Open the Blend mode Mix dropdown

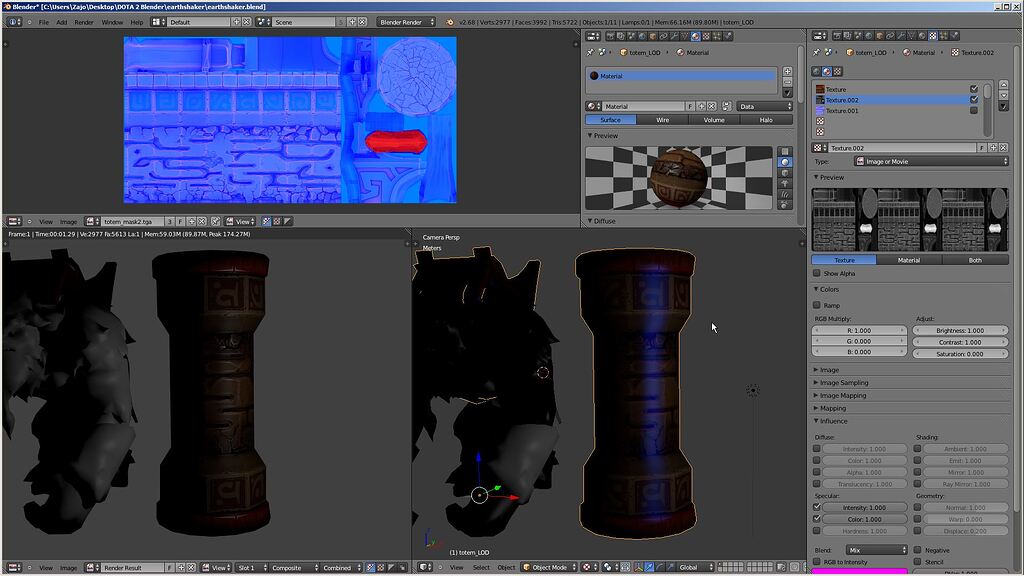click(x=876, y=551)
